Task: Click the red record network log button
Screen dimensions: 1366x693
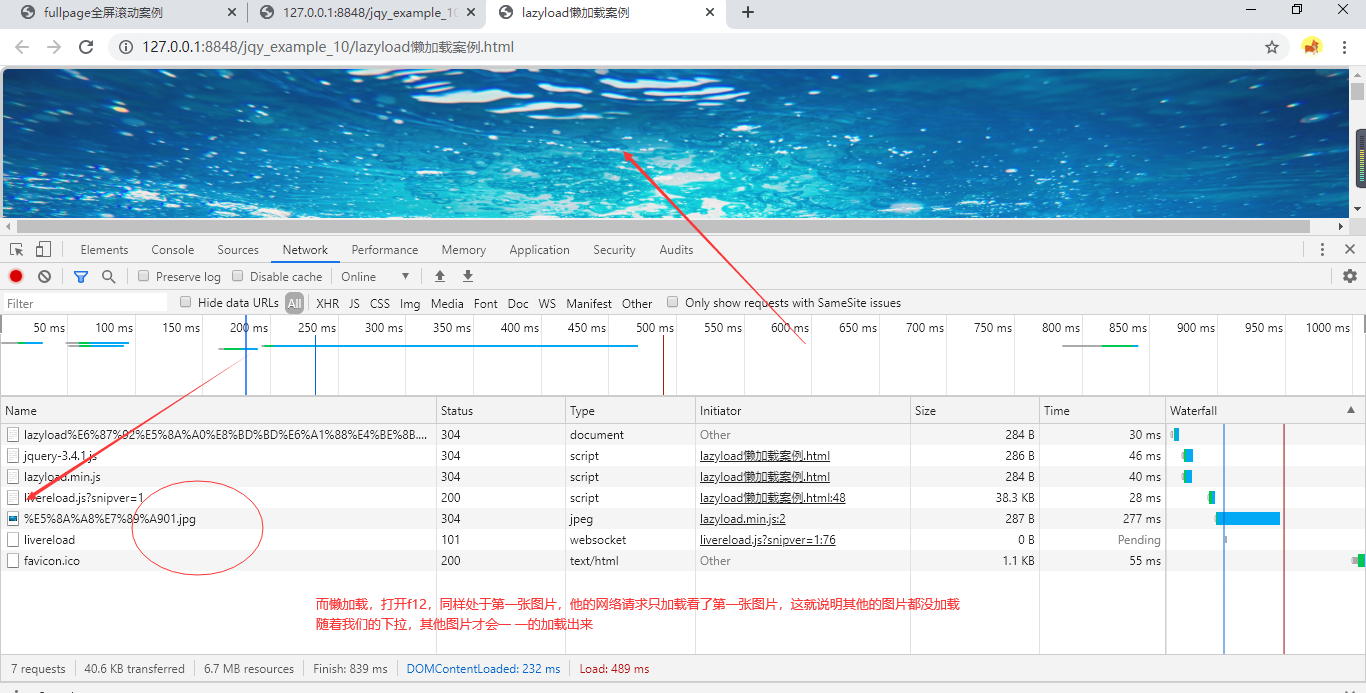Action: coord(16,277)
